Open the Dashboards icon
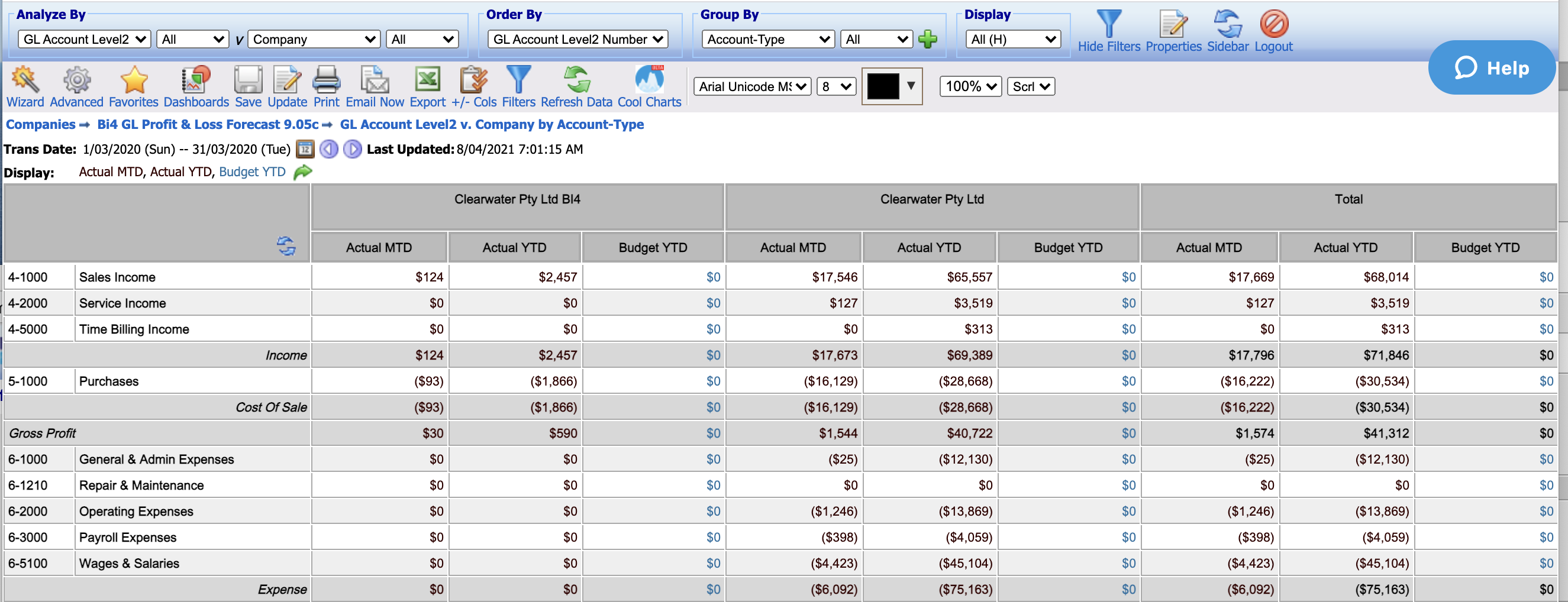1568x602 pixels. 195,80
